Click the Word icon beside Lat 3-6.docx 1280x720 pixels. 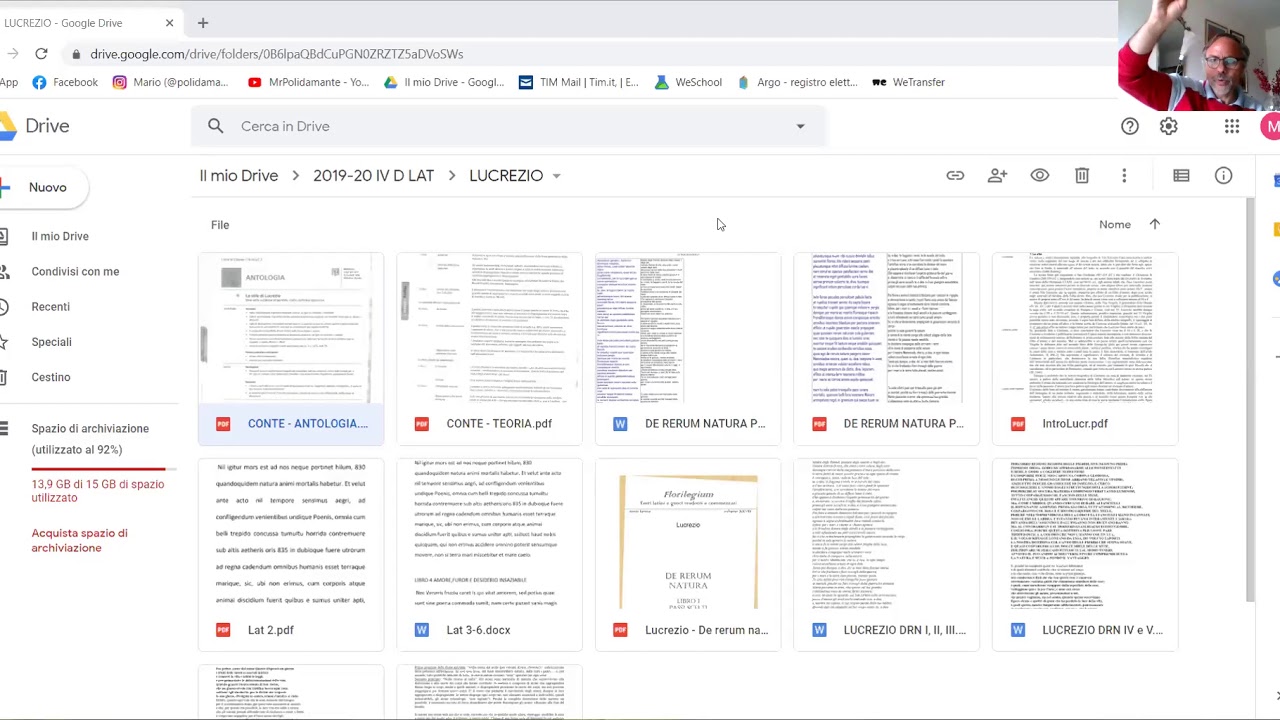[x=422, y=630]
